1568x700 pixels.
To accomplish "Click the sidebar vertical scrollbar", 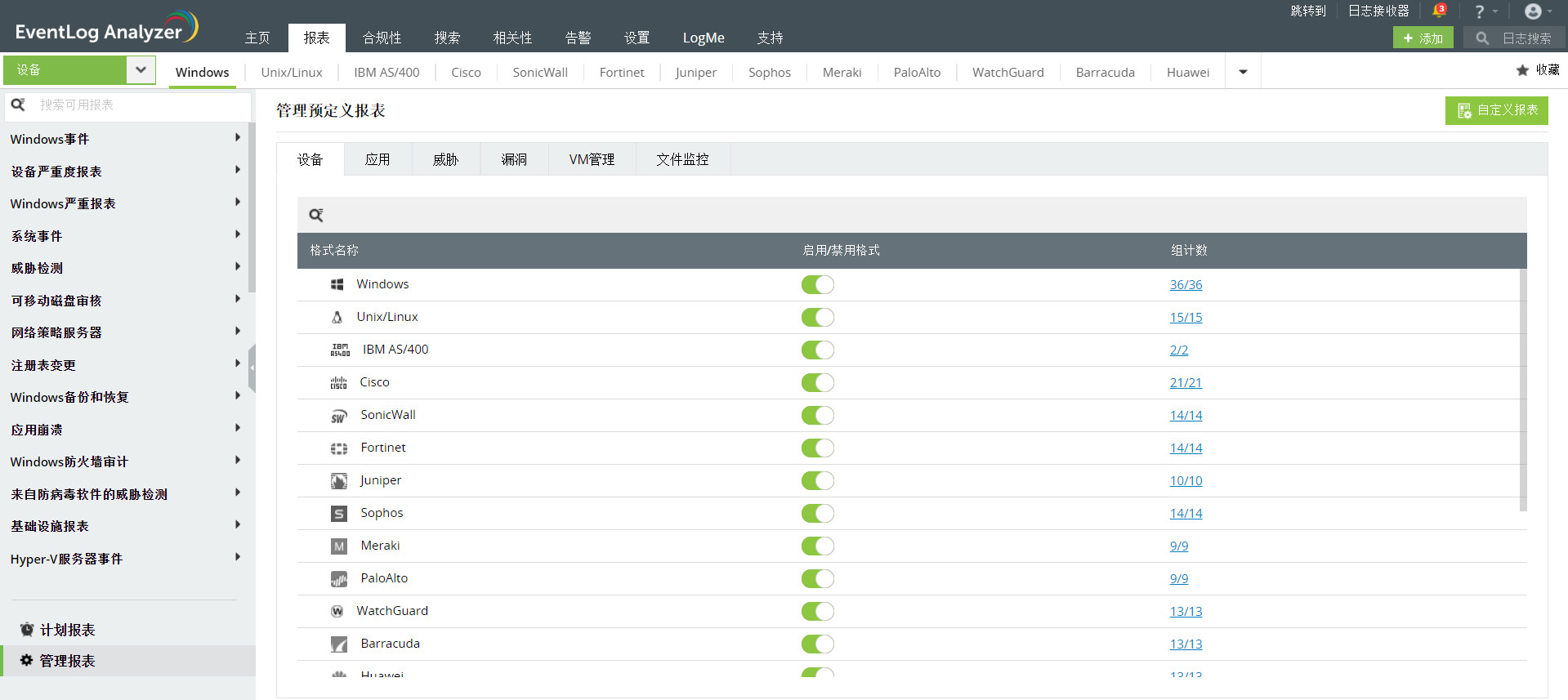I will [252, 207].
